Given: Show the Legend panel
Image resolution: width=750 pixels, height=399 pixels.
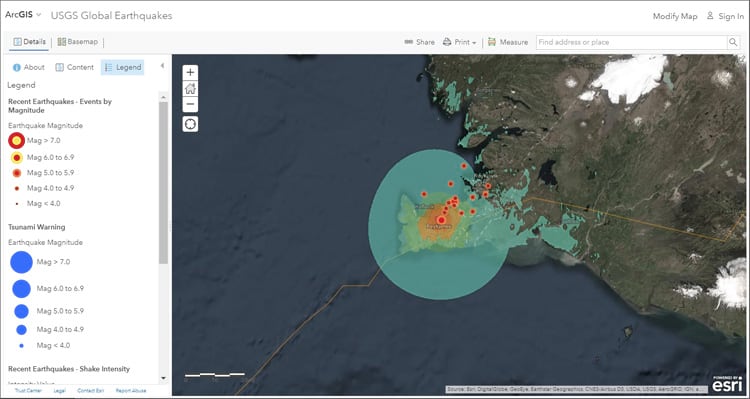Looking at the screenshot, I should point(122,67).
